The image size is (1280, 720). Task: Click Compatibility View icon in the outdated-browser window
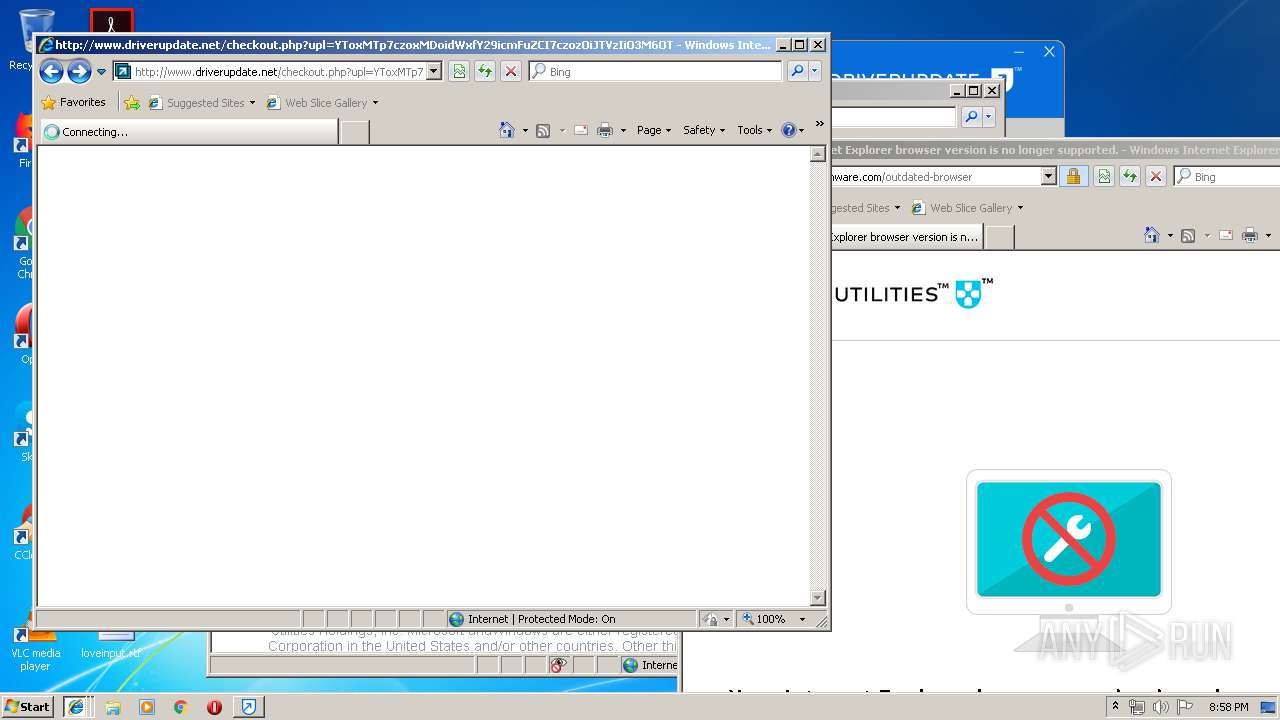1104,176
